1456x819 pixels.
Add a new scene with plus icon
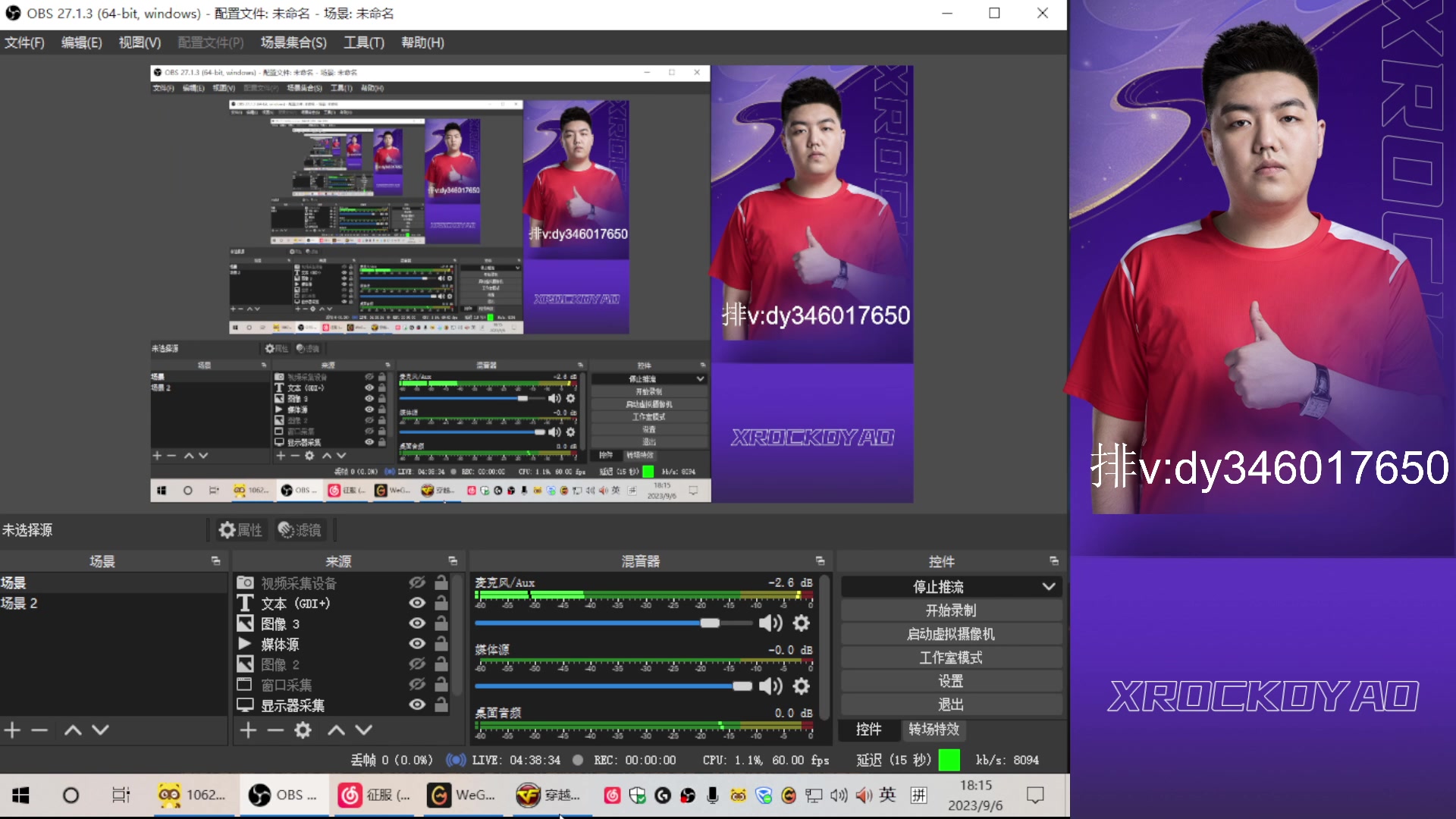click(x=12, y=730)
